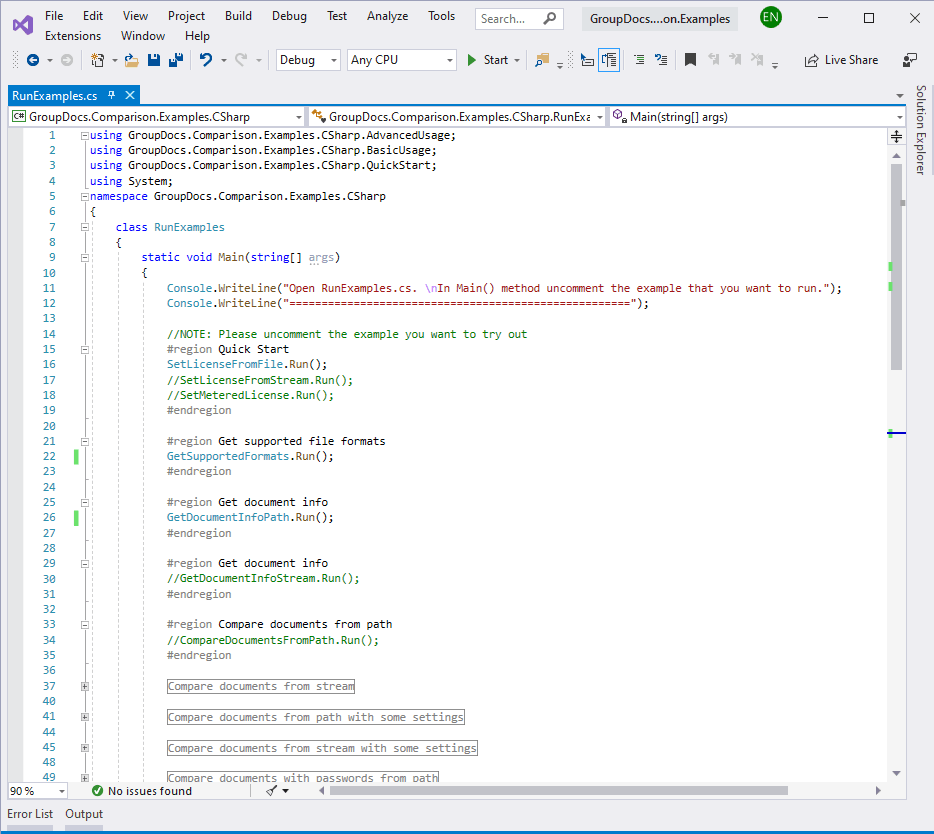The image size is (934, 834).
Task: Click the Find in Files icon
Action: coord(541,60)
